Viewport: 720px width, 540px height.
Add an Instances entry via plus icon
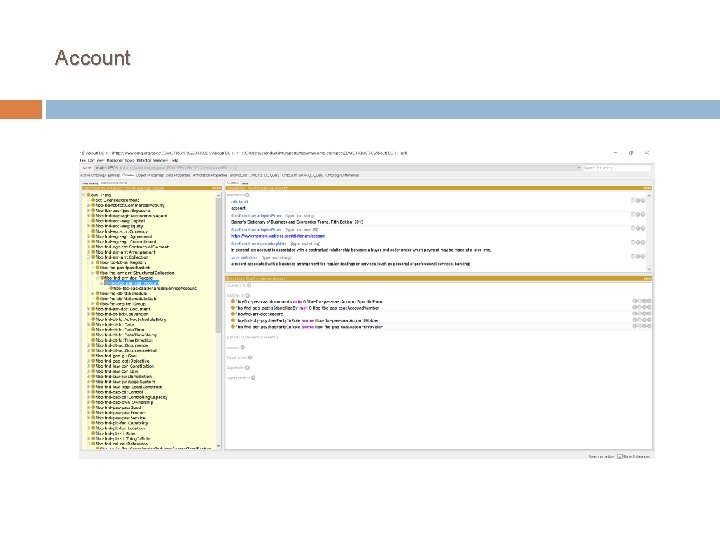pos(243,348)
